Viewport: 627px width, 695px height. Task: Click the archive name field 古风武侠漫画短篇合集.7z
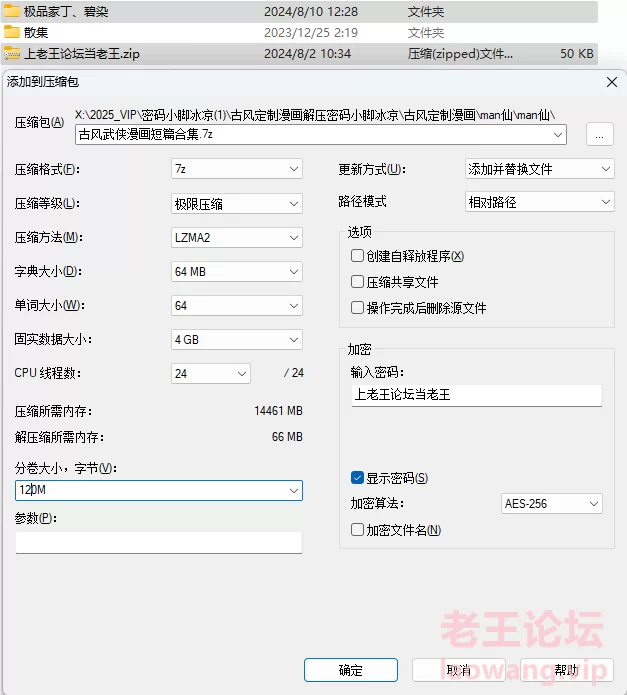point(321,134)
